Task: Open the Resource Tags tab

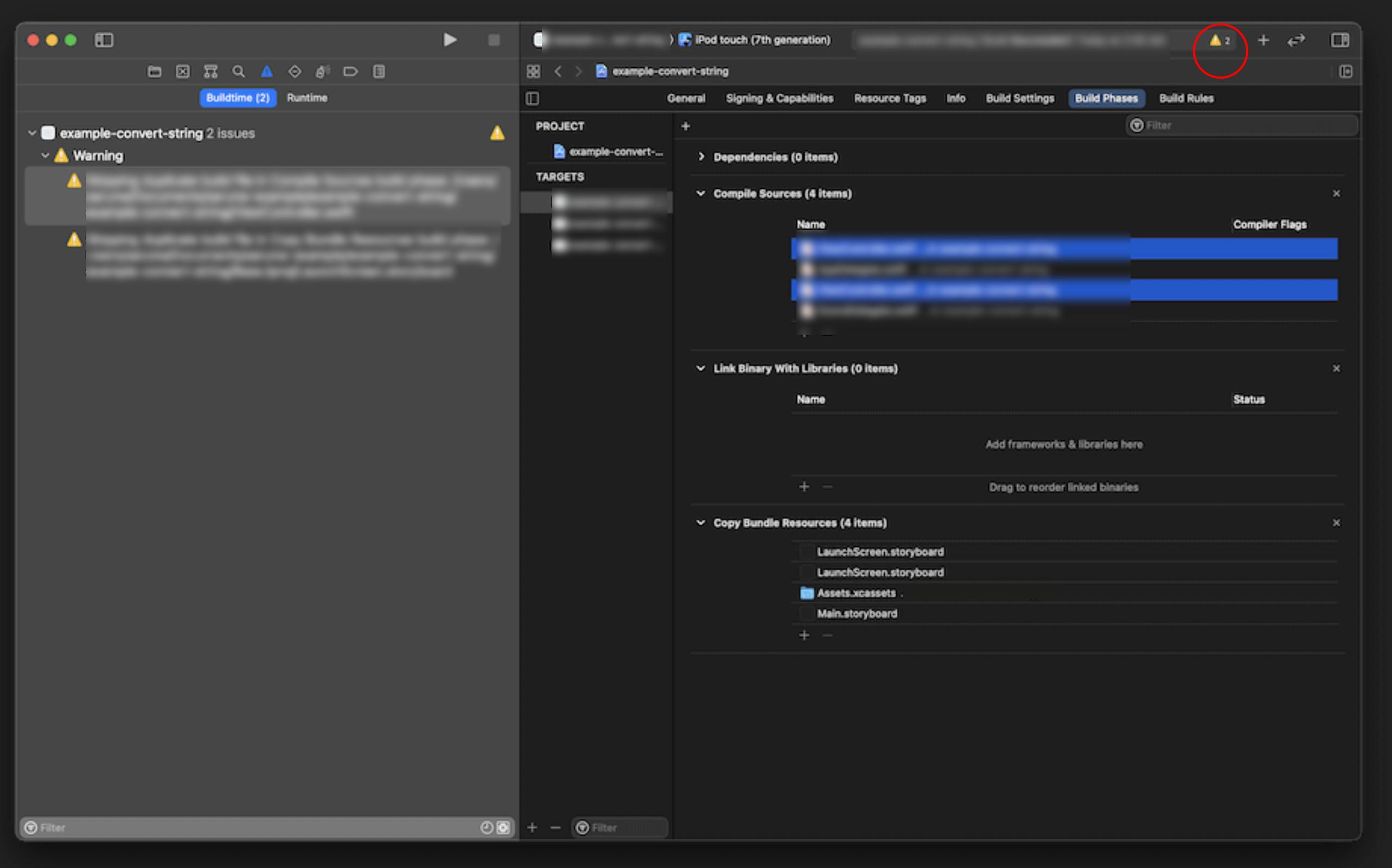Action: point(890,99)
